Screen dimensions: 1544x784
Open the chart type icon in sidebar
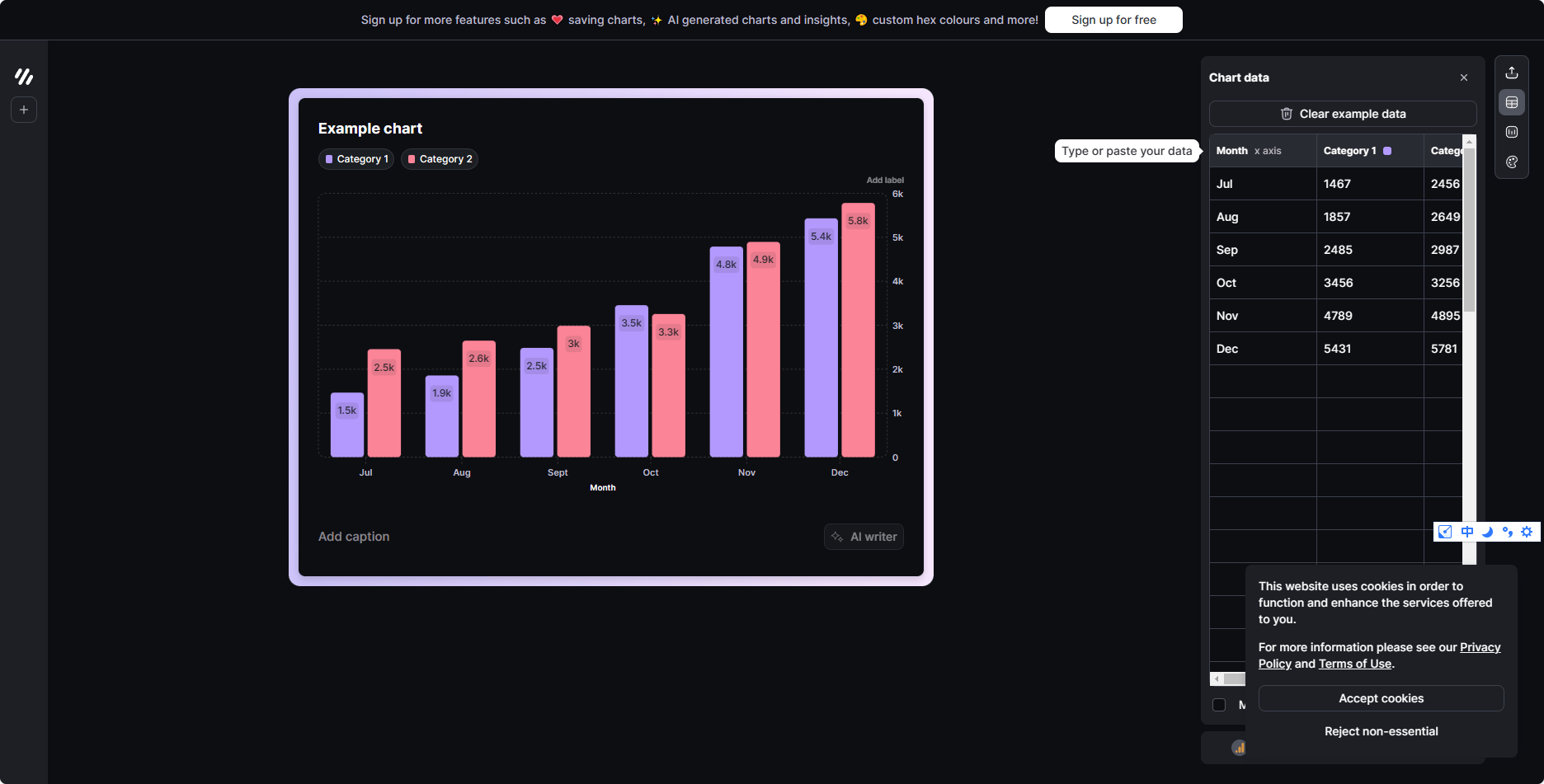(1512, 132)
